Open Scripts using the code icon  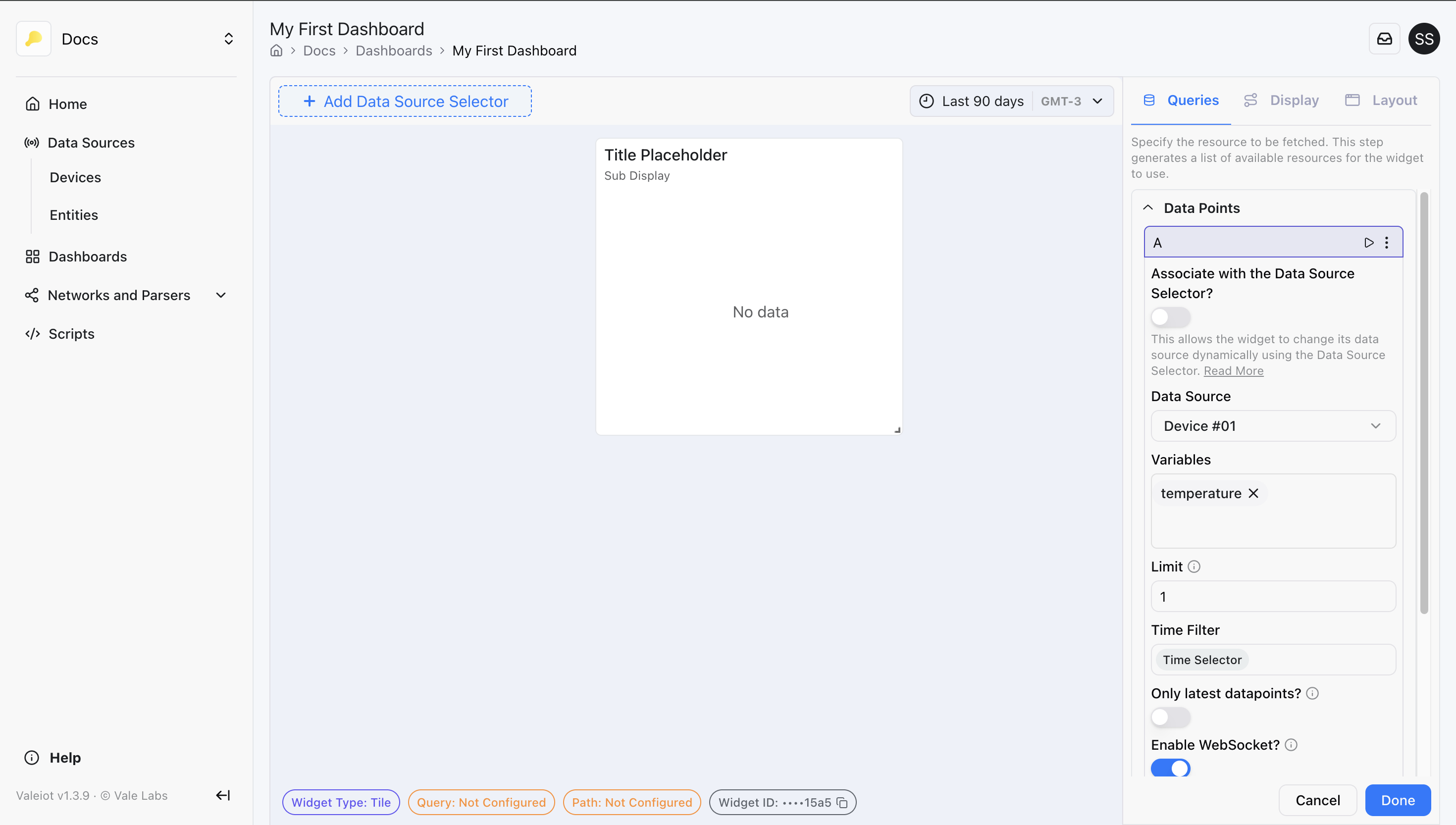coord(32,333)
